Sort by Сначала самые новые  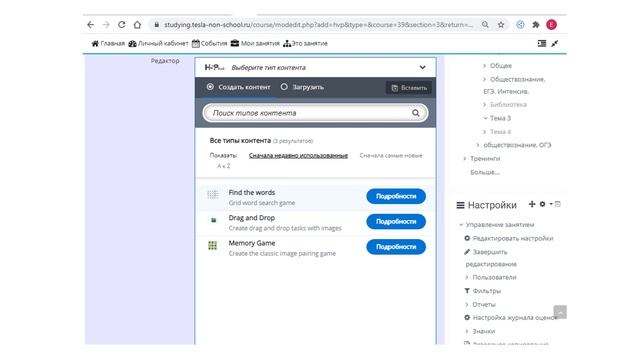pyautogui.click(x=391, y=156)
